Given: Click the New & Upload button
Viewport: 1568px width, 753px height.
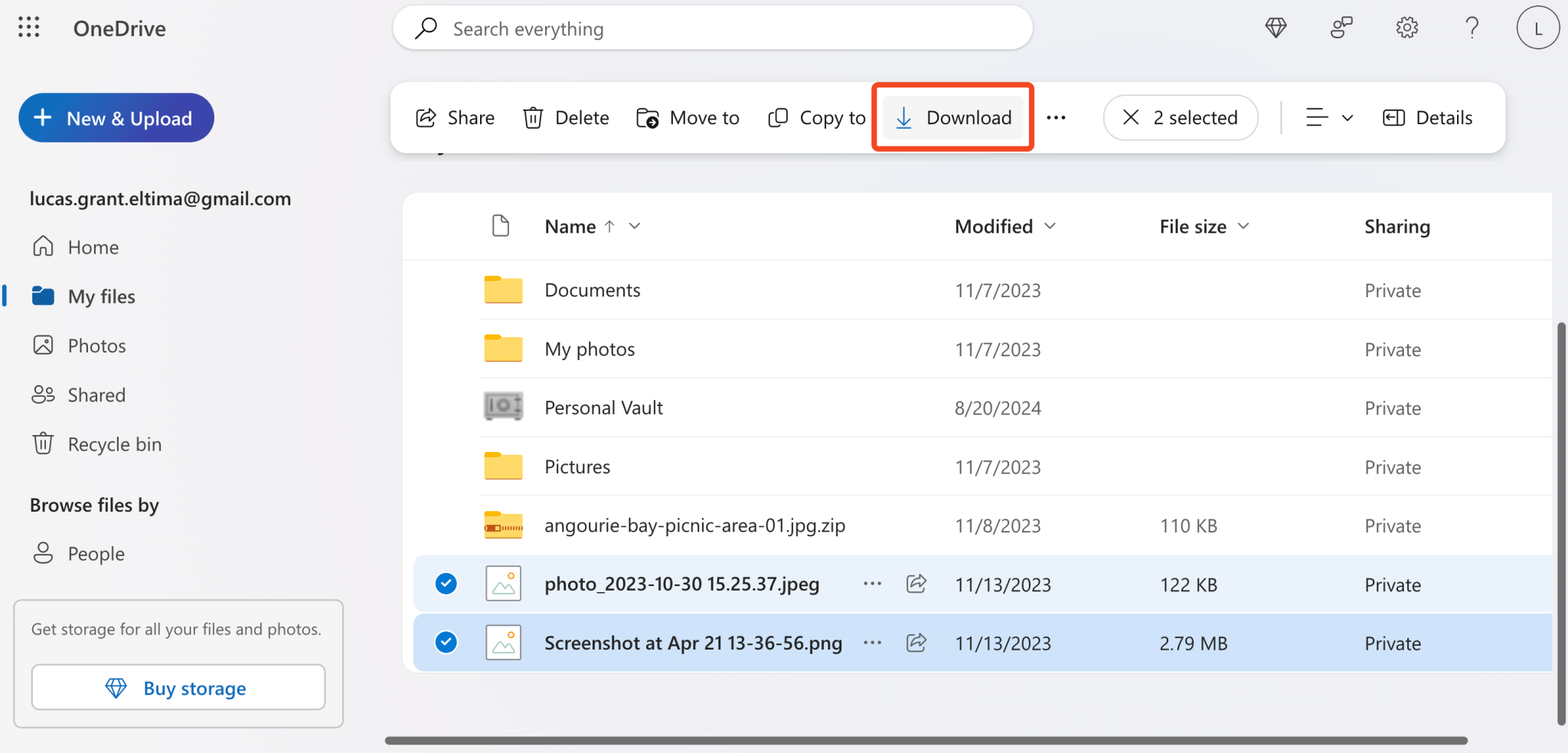Looking at the screenshot, I should click(x=116, y=117).
